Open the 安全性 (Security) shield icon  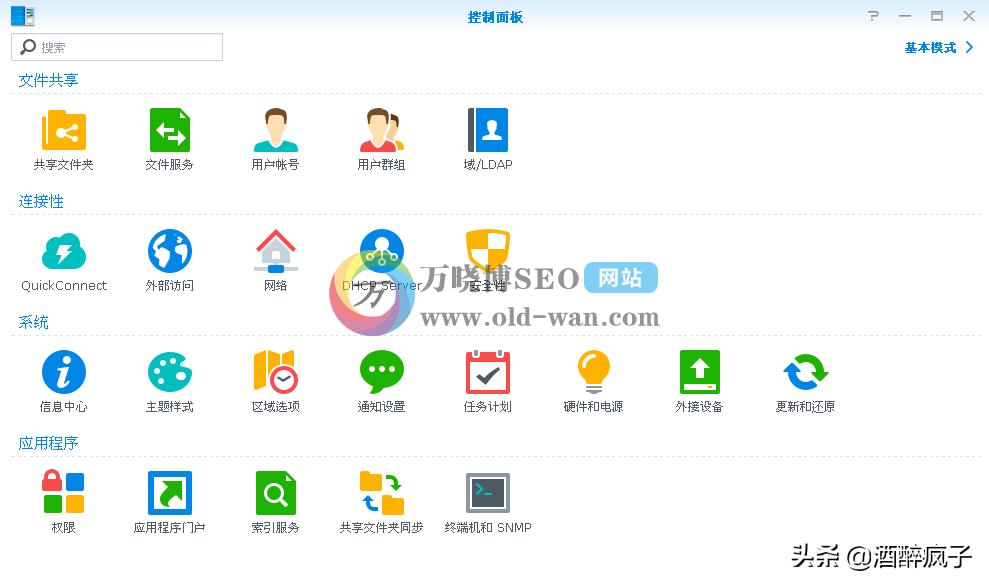pos(487,253)
